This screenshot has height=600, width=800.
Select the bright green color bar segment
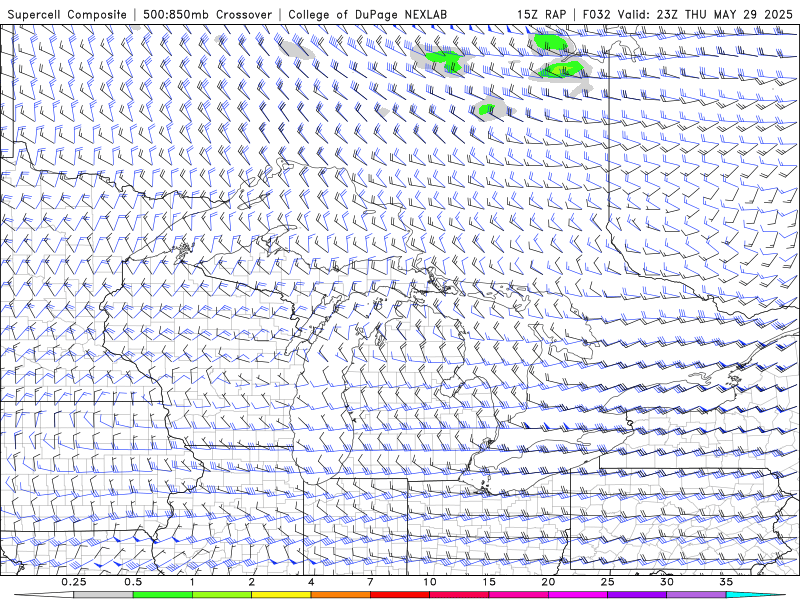point(163,595)
